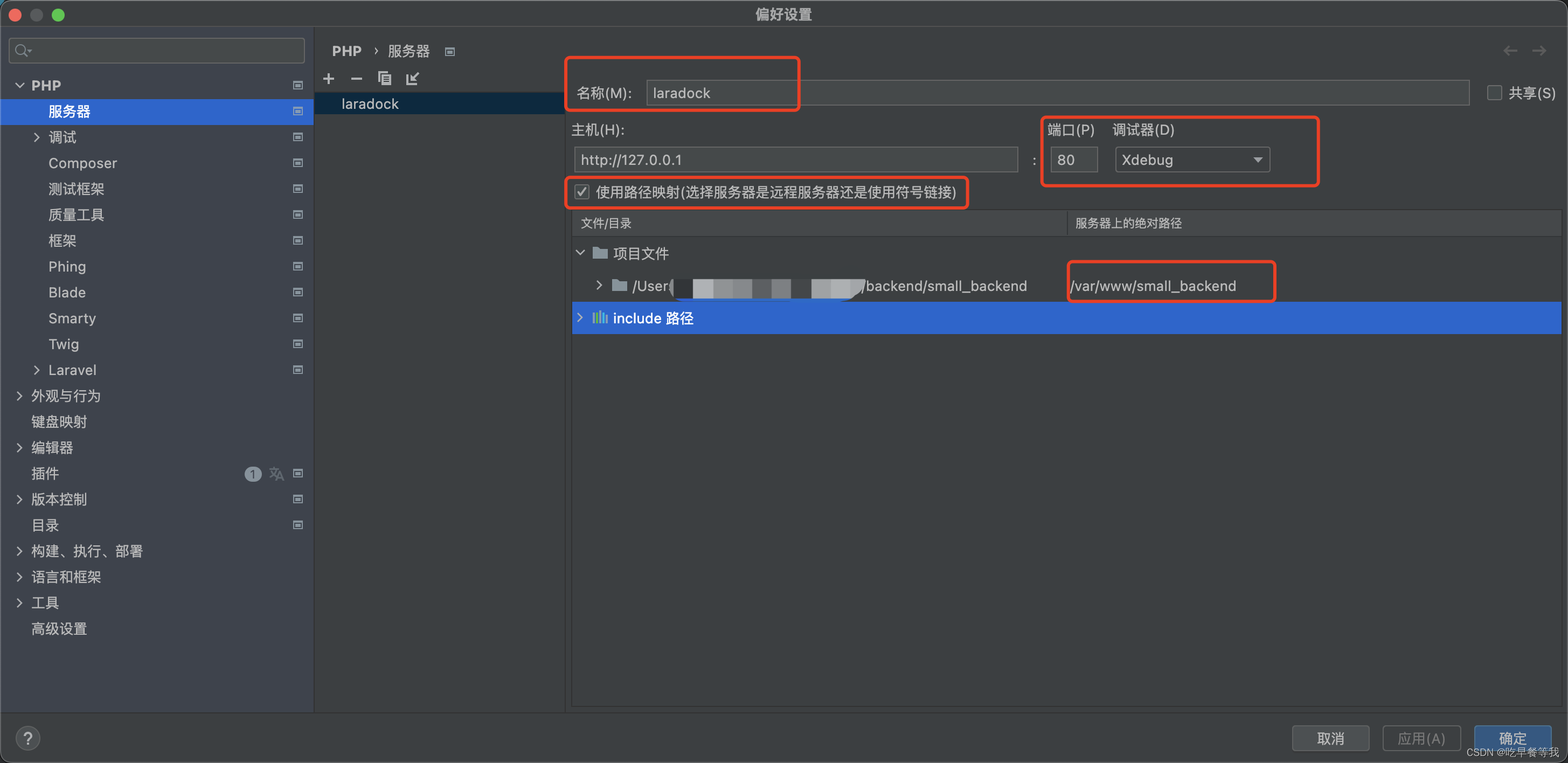Enable the 共享(S) checkbox
This screenshot has width=1568, height=763.
coord(1494,93)
